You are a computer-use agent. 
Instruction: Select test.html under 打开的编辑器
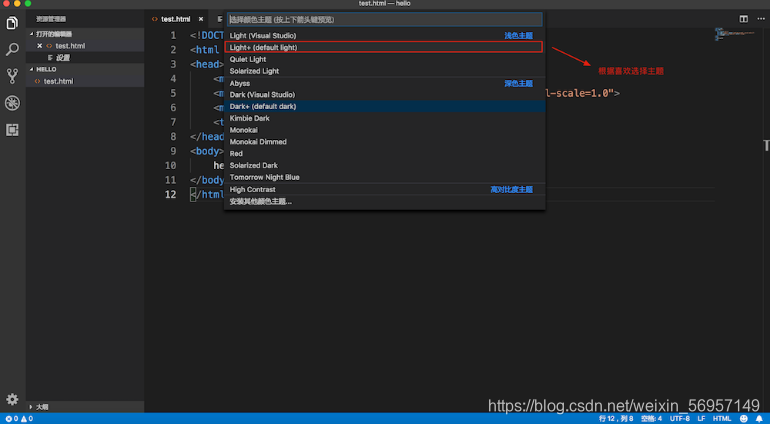(85, 46)
